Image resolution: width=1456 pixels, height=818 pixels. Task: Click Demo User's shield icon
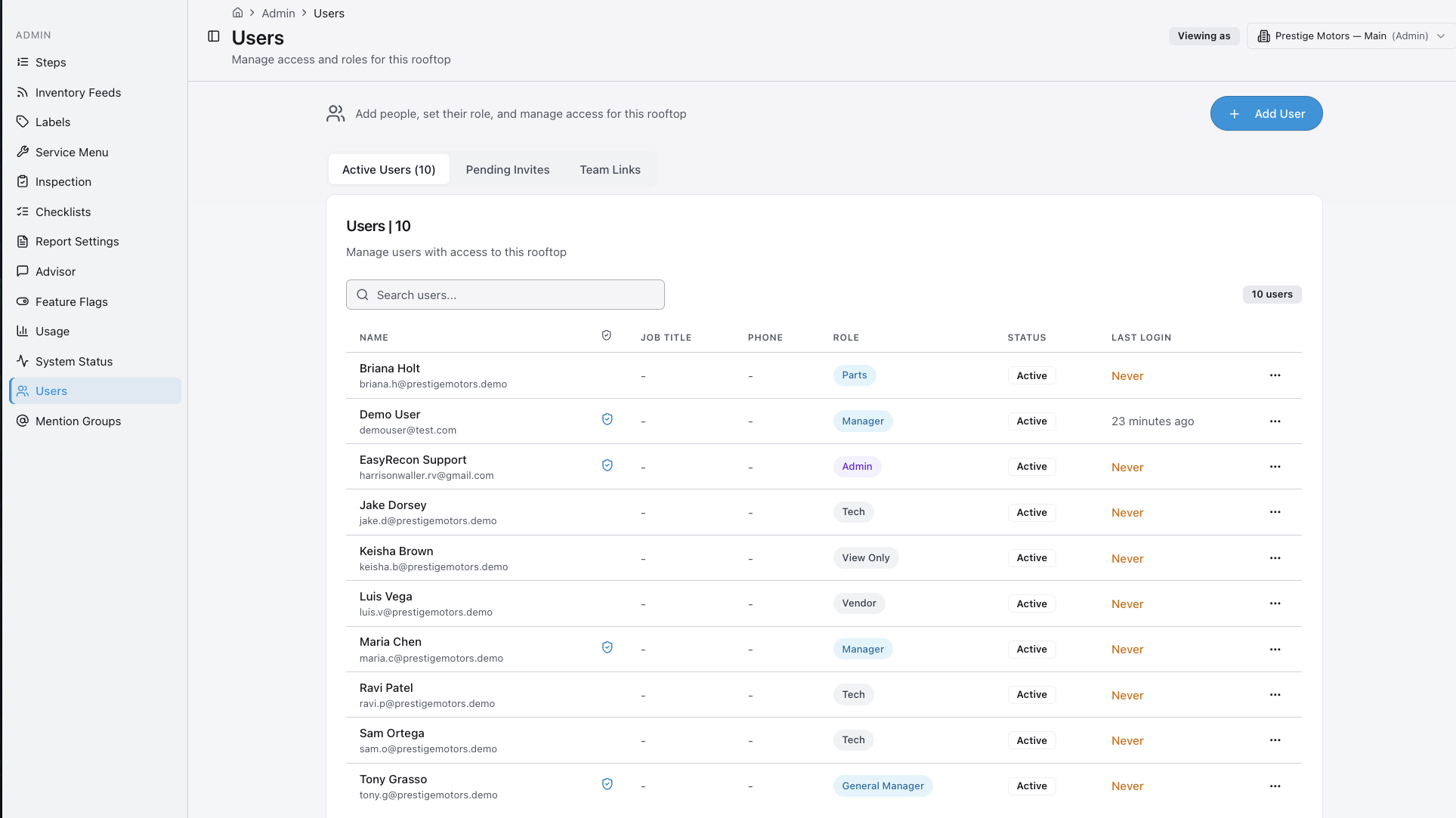(x=607, y=419)
